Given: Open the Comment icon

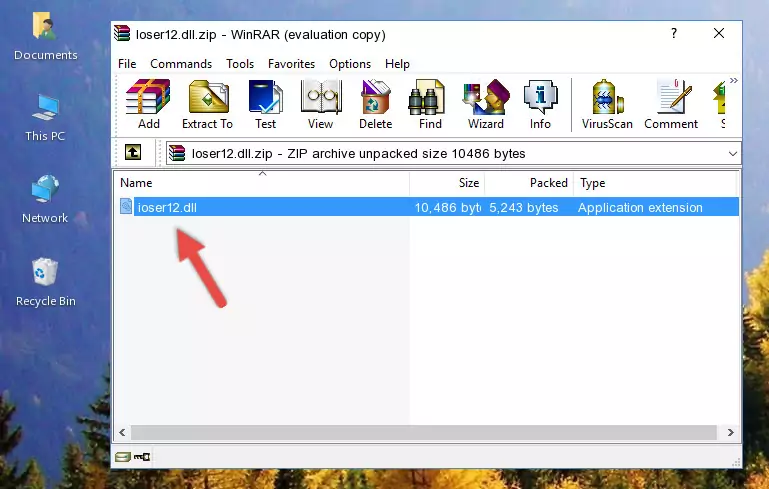Looking at the screenshot, I should 671,104.
